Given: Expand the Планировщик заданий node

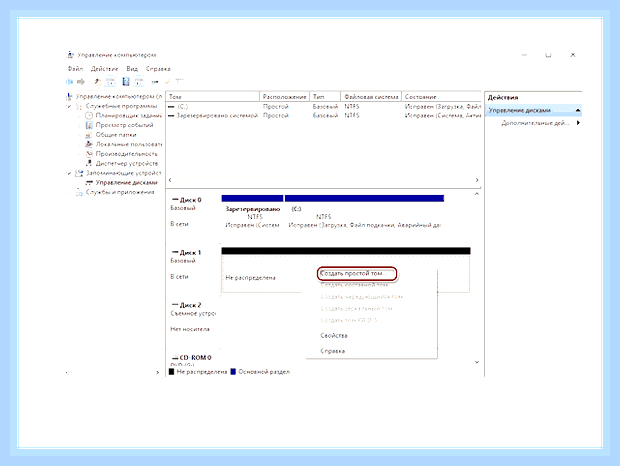Looking at the screenshot, I should pos(79,116).
